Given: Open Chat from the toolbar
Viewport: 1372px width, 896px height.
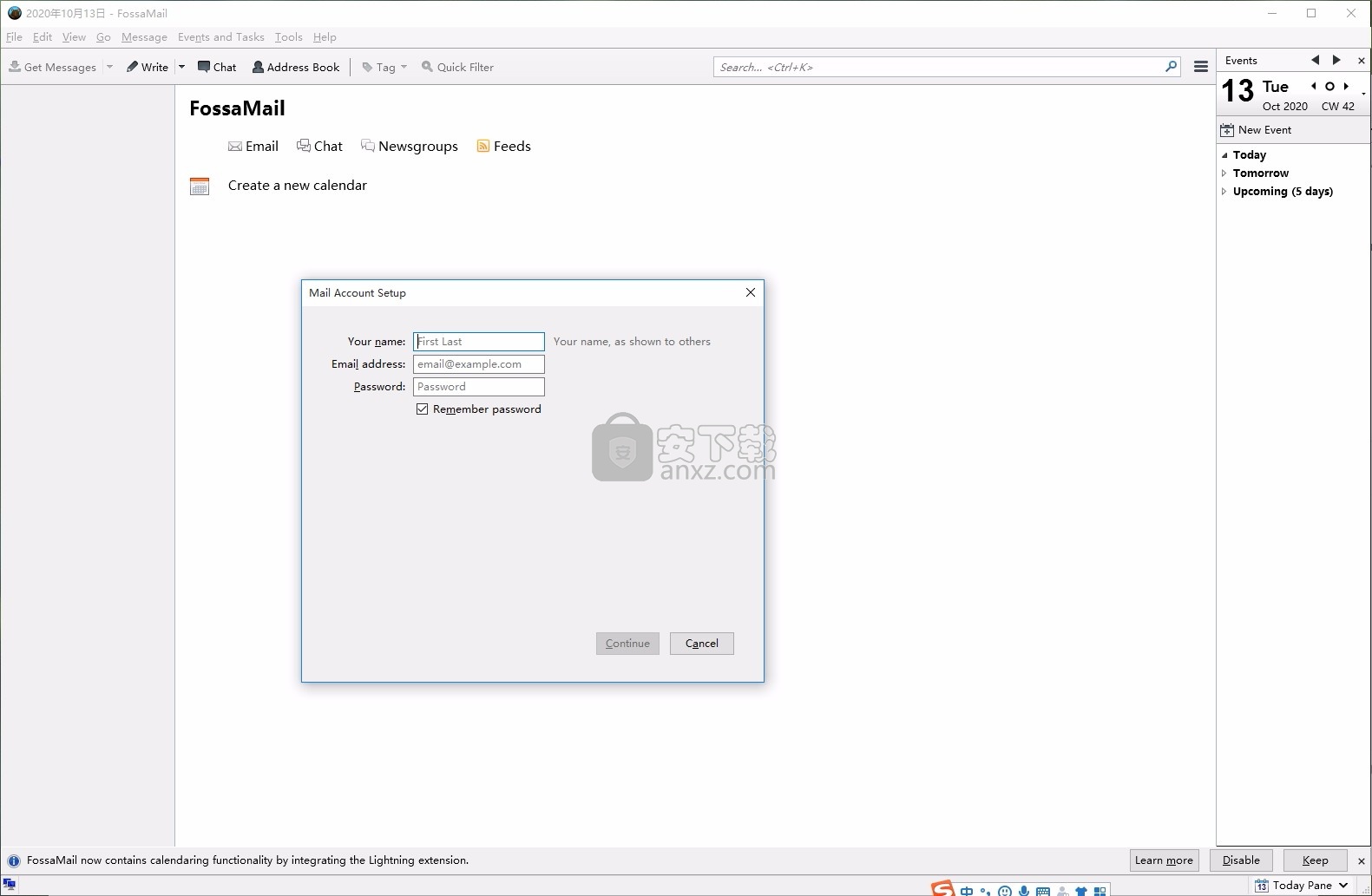Looking at the screenshot, I should pos(217,67).
